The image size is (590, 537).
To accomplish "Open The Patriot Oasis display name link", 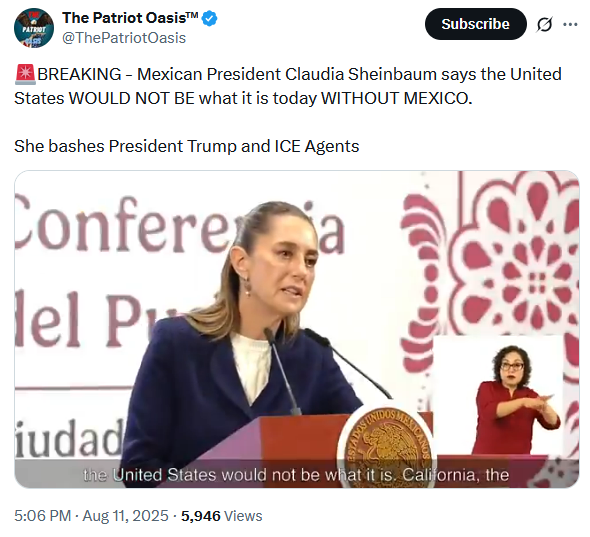I will [130, 18].
